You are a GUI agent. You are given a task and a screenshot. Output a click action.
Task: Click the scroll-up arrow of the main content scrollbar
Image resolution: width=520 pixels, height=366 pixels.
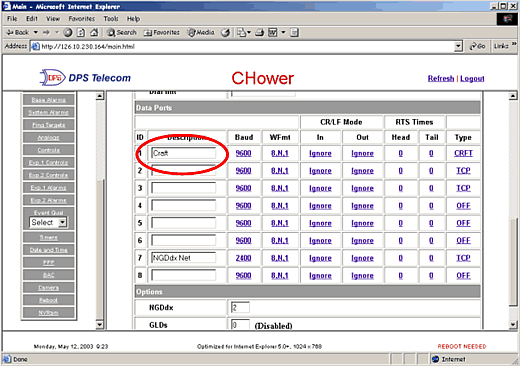tap(513, 96)
